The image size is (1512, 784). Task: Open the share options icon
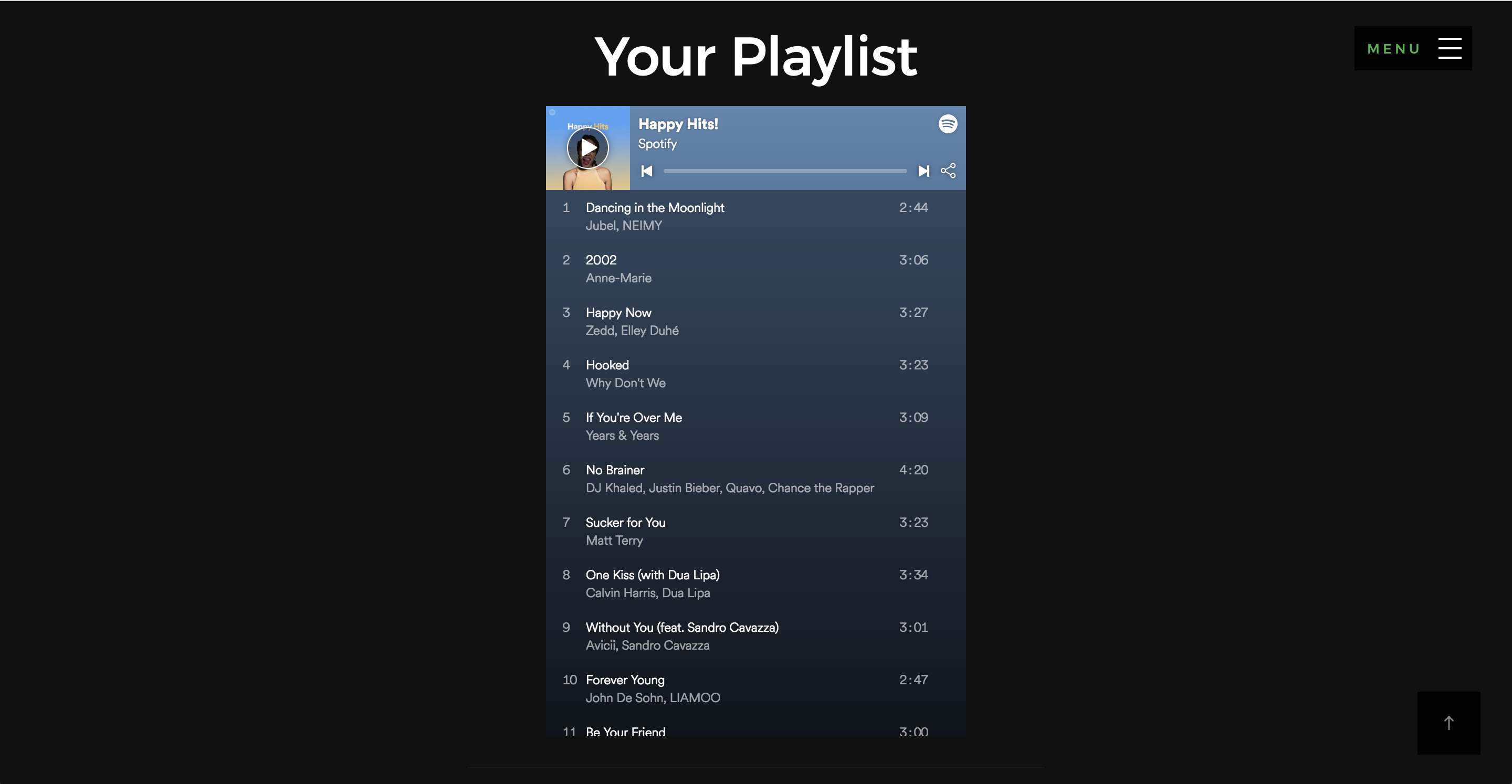coord(948,171)
